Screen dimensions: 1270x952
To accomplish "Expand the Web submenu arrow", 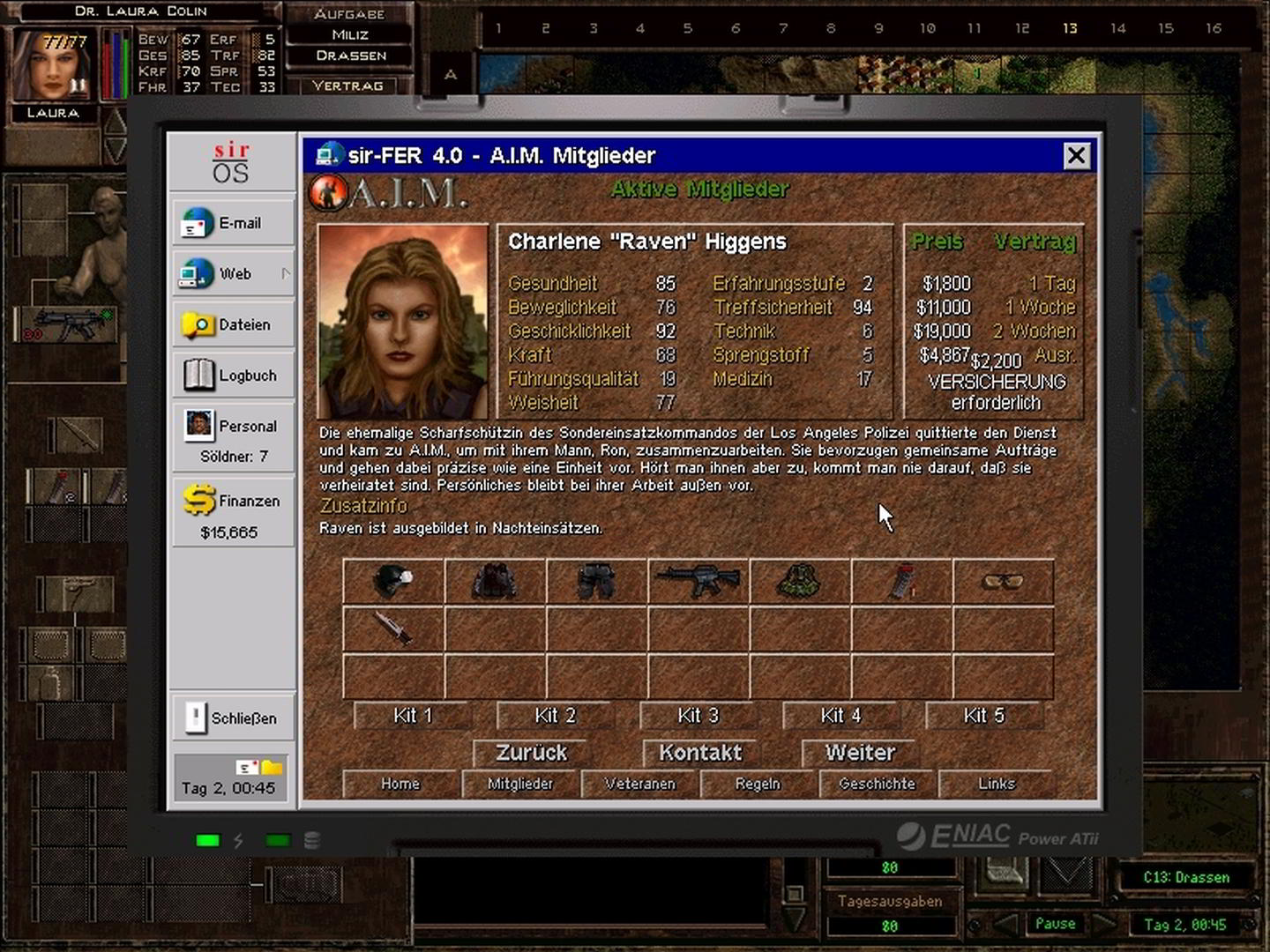I will click(x=285, y=274).
